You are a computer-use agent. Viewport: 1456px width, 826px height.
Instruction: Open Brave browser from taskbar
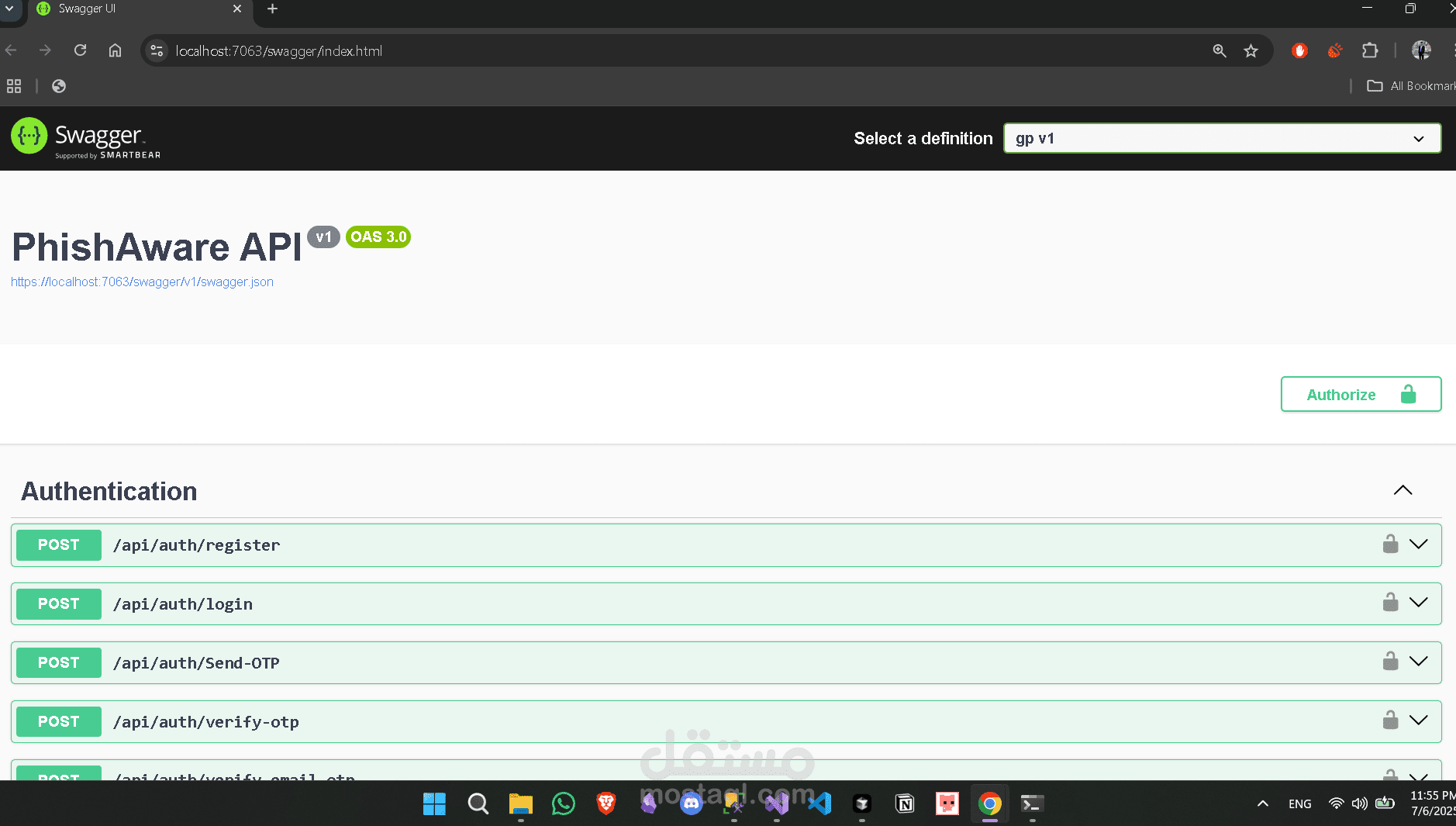[x=606, y=804]
